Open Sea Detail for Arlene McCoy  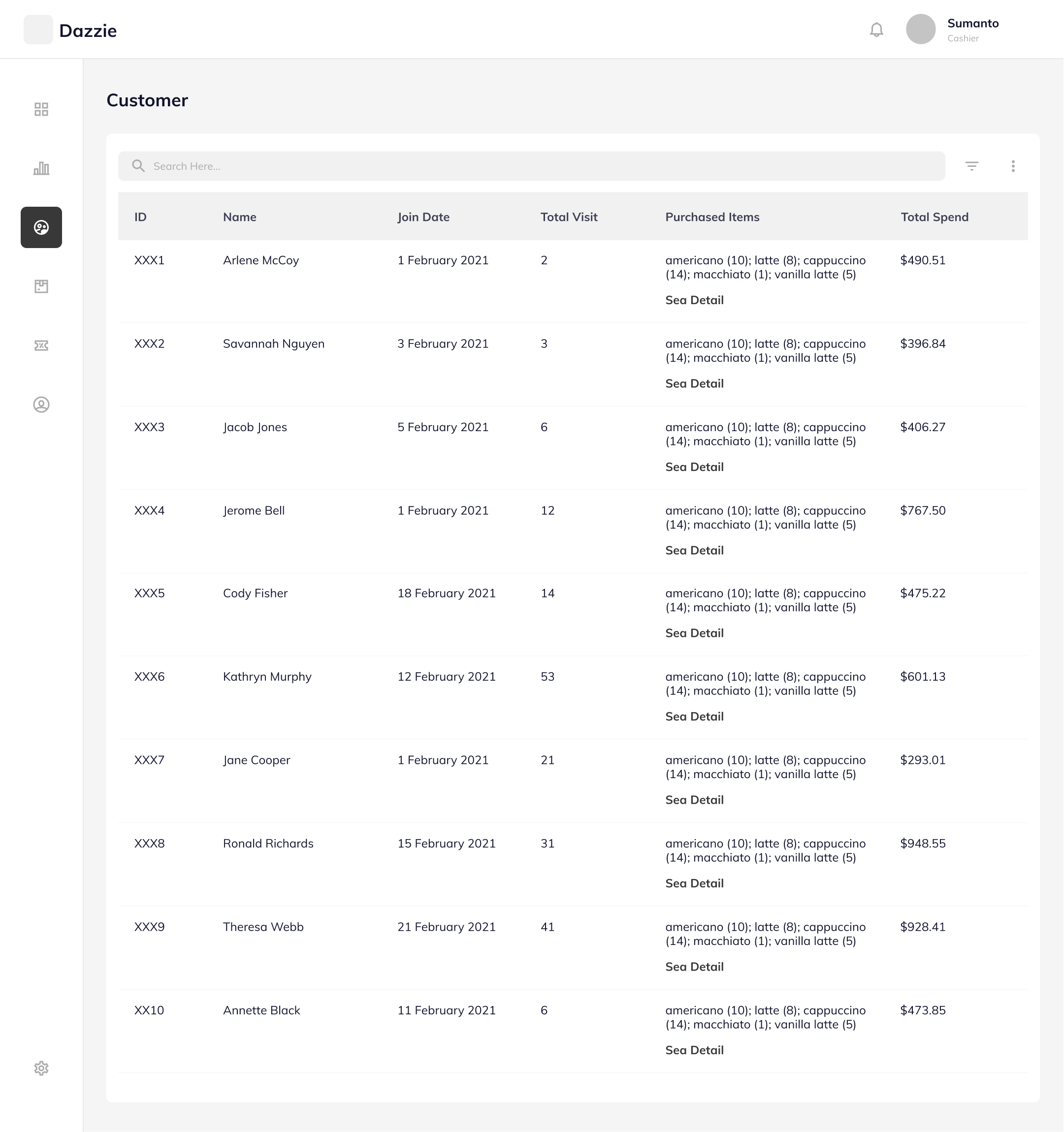(x=694, y=300)
